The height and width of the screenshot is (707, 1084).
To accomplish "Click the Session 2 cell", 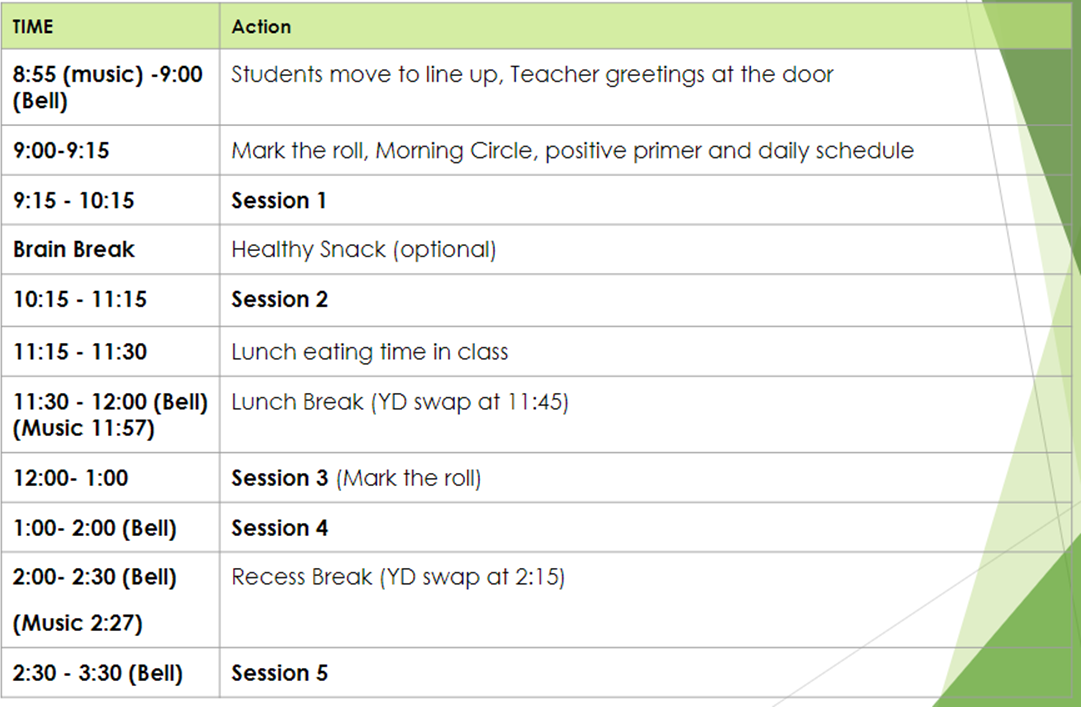I will 279,300.
